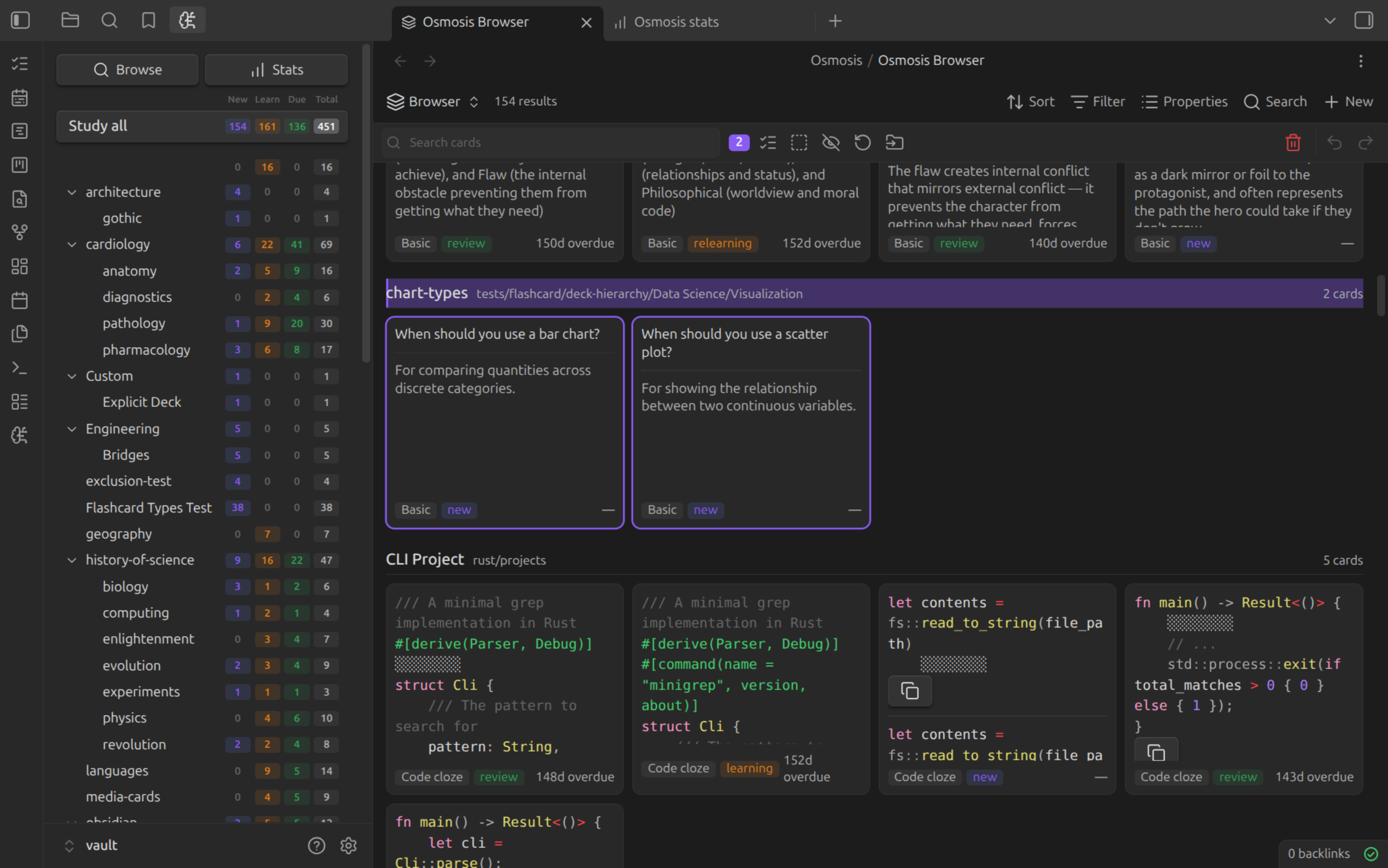Collapse the Engineering deck
This screenshot has height=868, width=1388.
pos(72,429)
